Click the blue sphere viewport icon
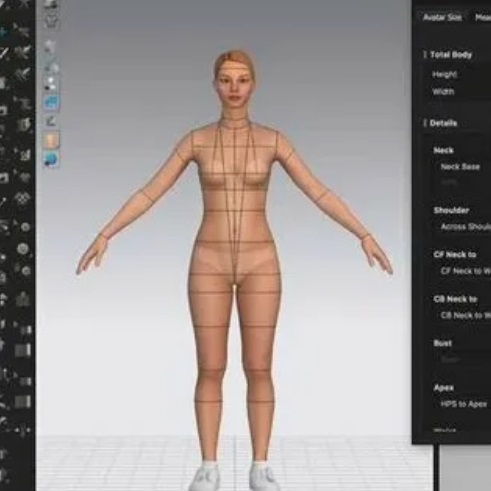Viewport: 491px width, 491px height. click(51, 160)
